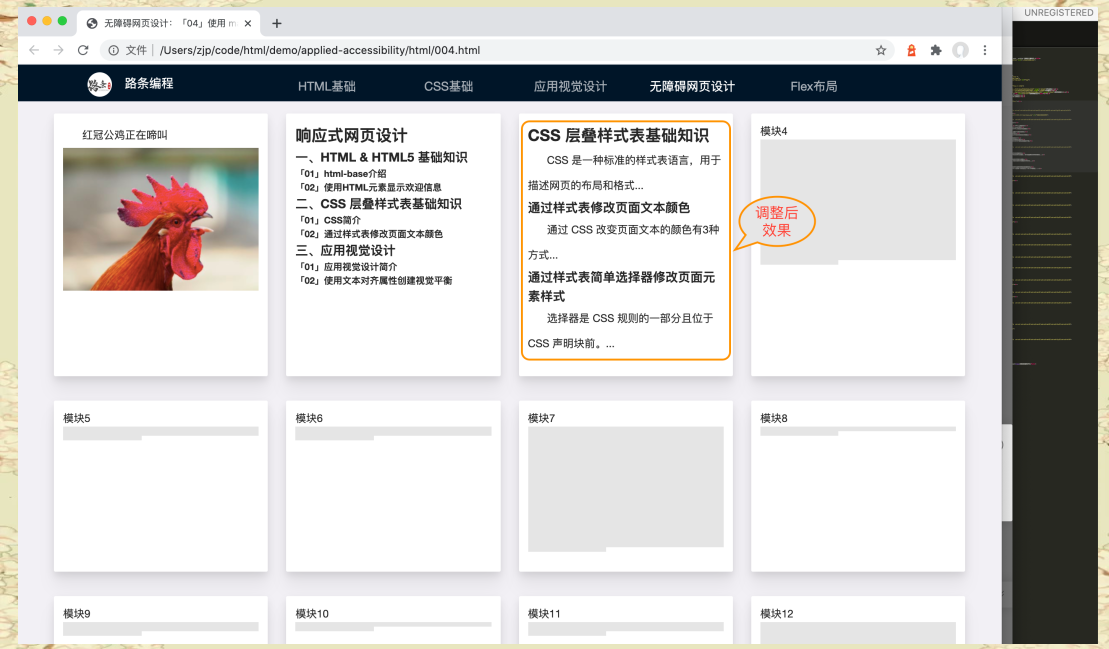Click 一、HTML & HTML5 基础知识 heading

pos(381,157)
